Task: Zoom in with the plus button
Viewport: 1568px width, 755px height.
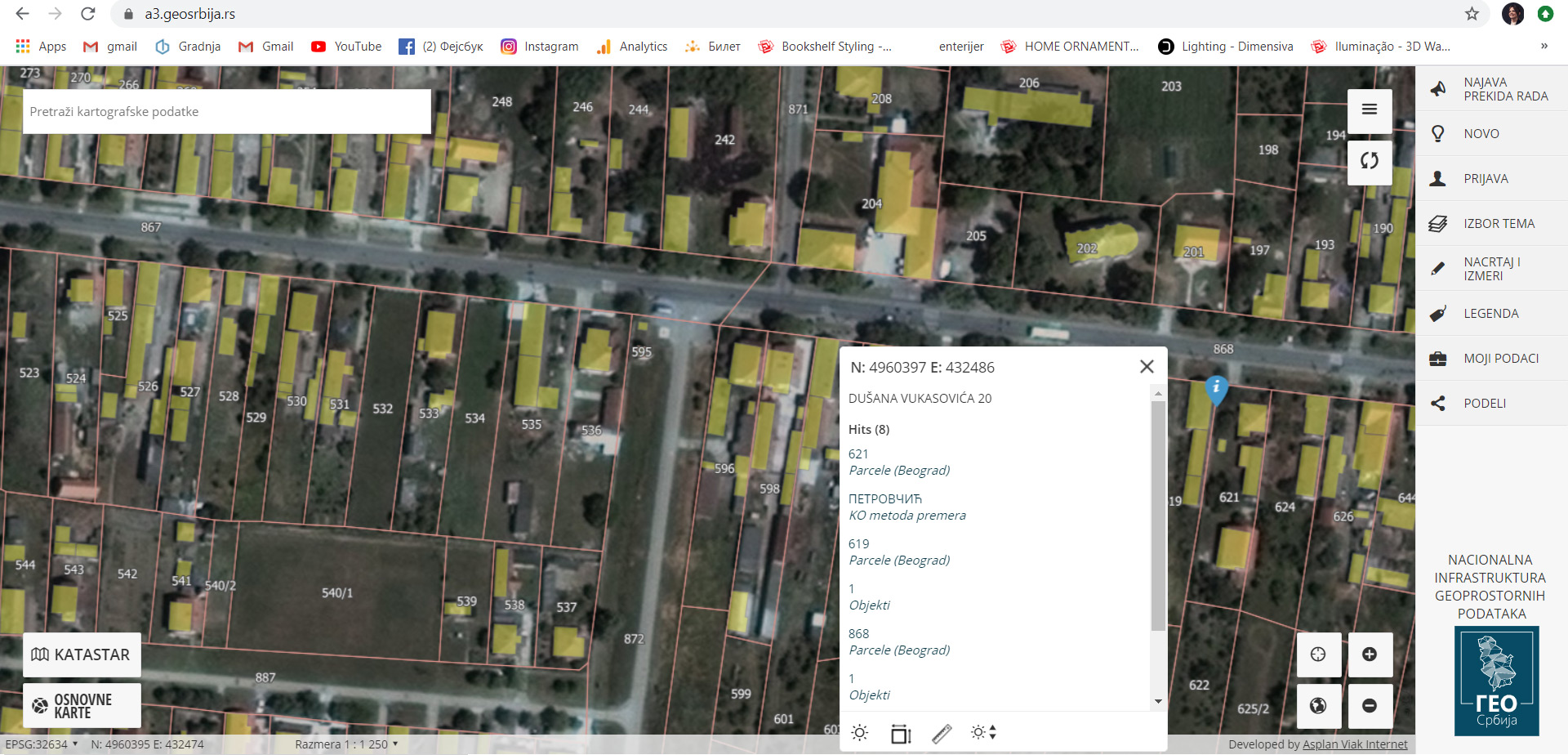Action: pos(1370,654)
